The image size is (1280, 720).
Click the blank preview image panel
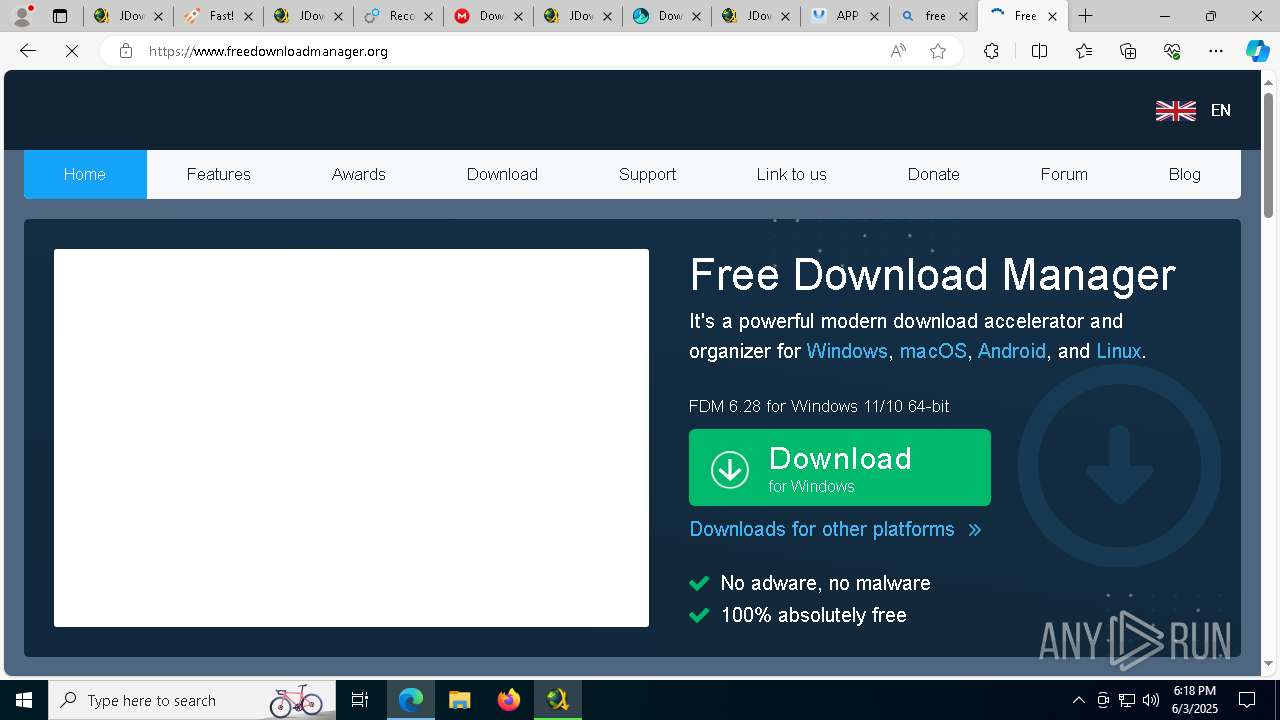point(351,438)
